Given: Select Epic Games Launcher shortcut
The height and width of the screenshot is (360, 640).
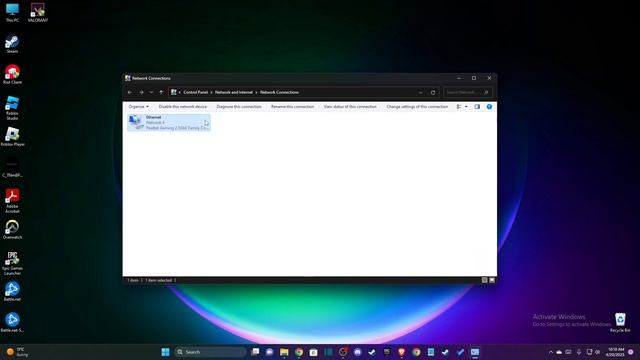Looking at the screenshot, I should [12, 263].
